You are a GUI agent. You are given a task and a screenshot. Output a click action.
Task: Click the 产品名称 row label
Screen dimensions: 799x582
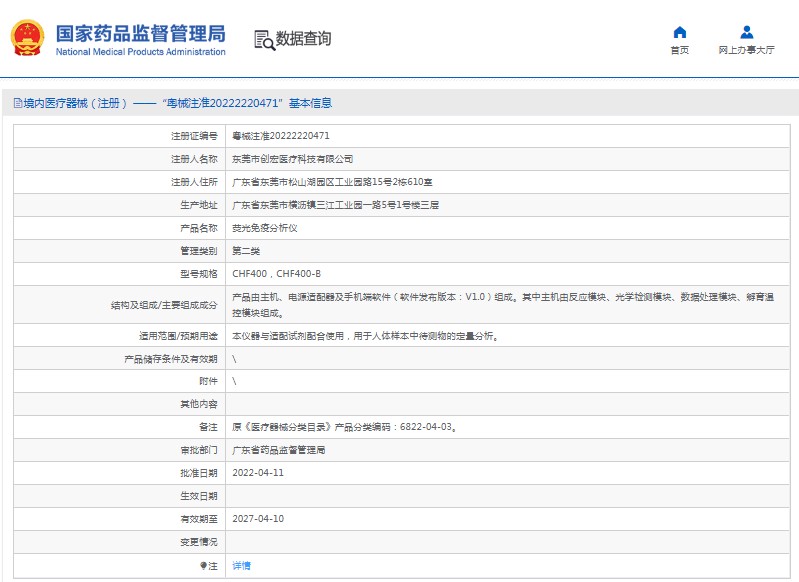pyautogui.click(x=199, y=228)
